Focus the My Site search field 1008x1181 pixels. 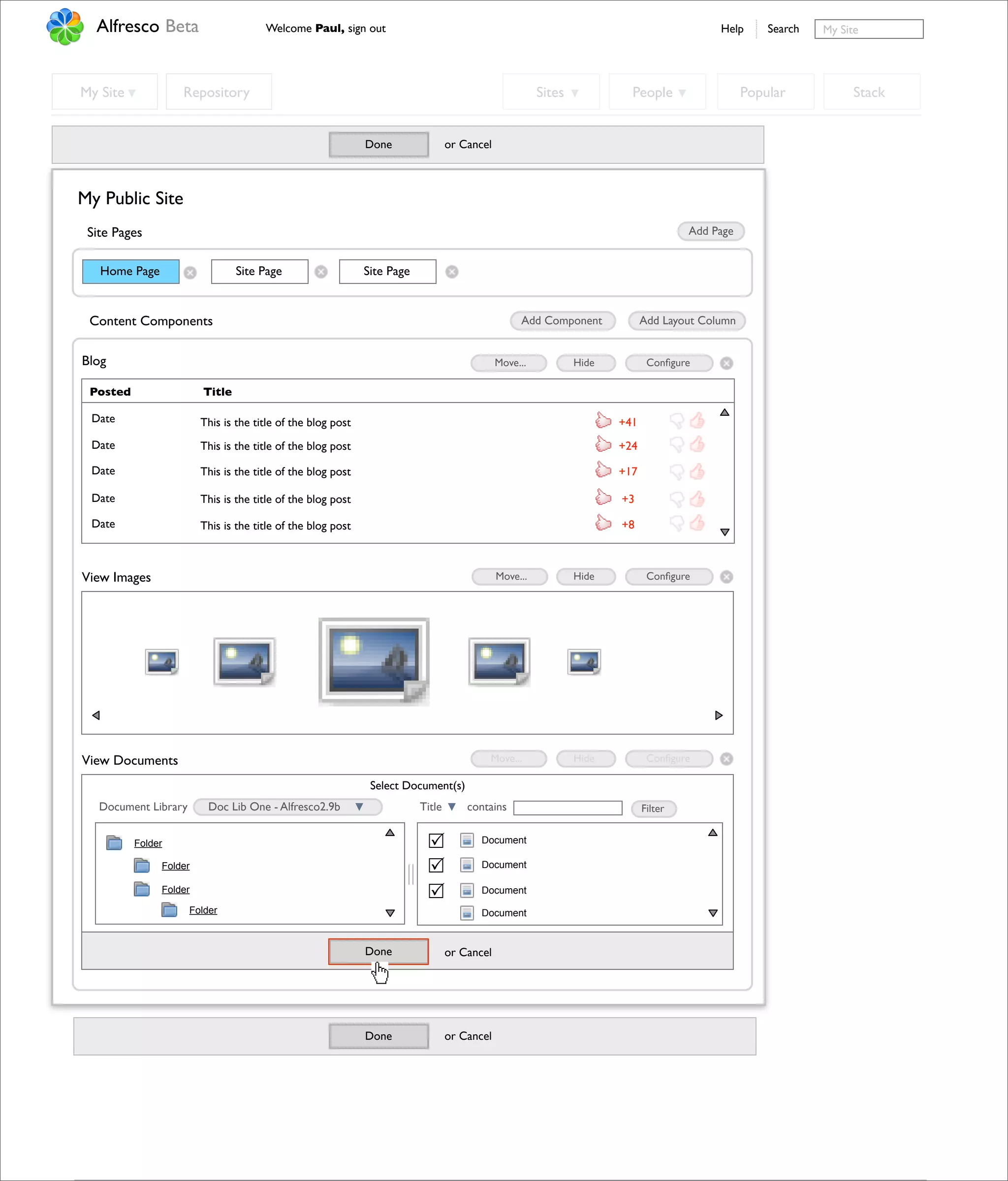(868, 29)
